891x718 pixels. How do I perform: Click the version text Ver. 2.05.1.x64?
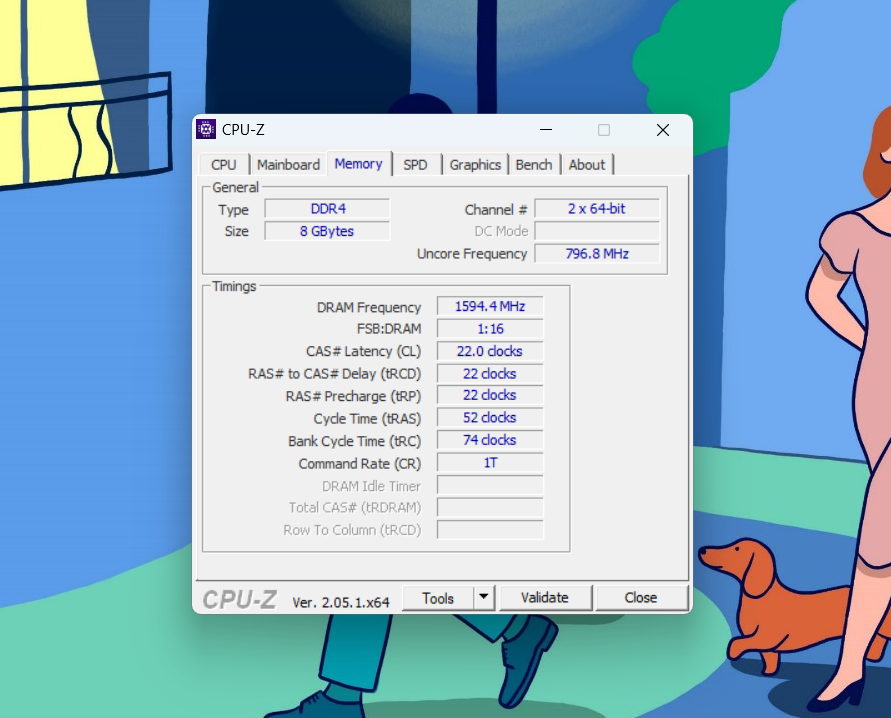341,602
